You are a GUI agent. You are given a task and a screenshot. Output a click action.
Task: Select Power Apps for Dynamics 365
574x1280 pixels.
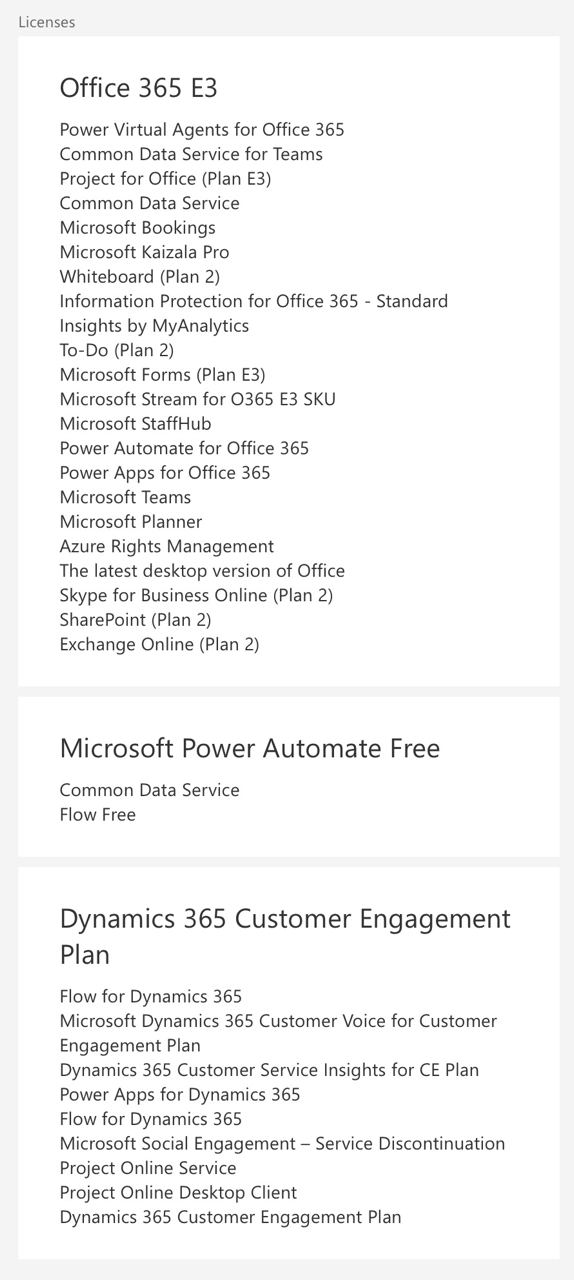click(x=180, y=1095)
